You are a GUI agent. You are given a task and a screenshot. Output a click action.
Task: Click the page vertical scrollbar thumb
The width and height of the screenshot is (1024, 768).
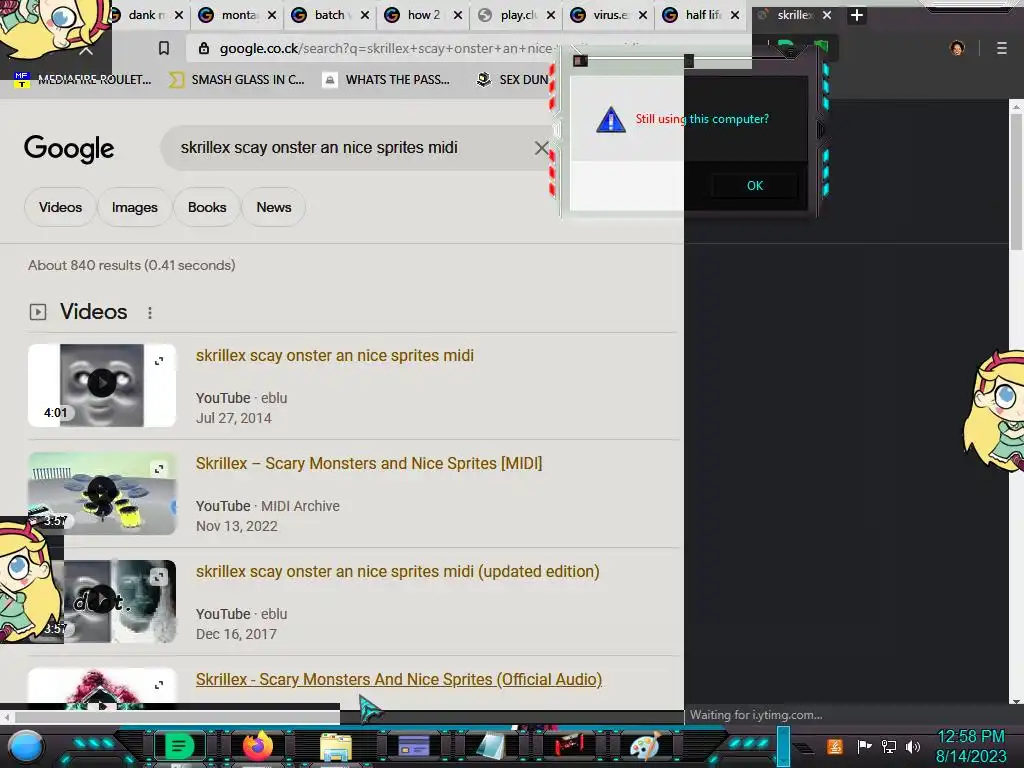(x=1016, y=180)
